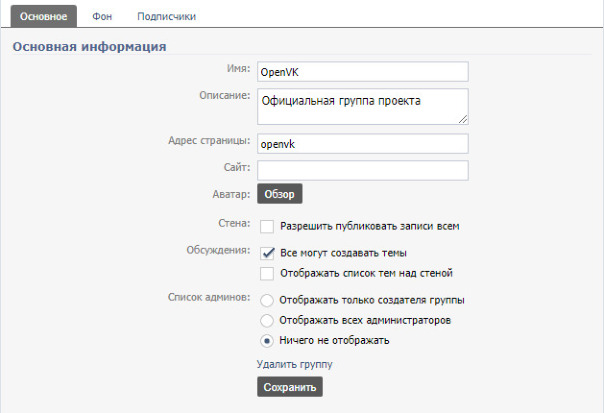This screenshot has width=604, height=413.
Task: Click the Сохранить button
Action: click(x=290, y=387)
